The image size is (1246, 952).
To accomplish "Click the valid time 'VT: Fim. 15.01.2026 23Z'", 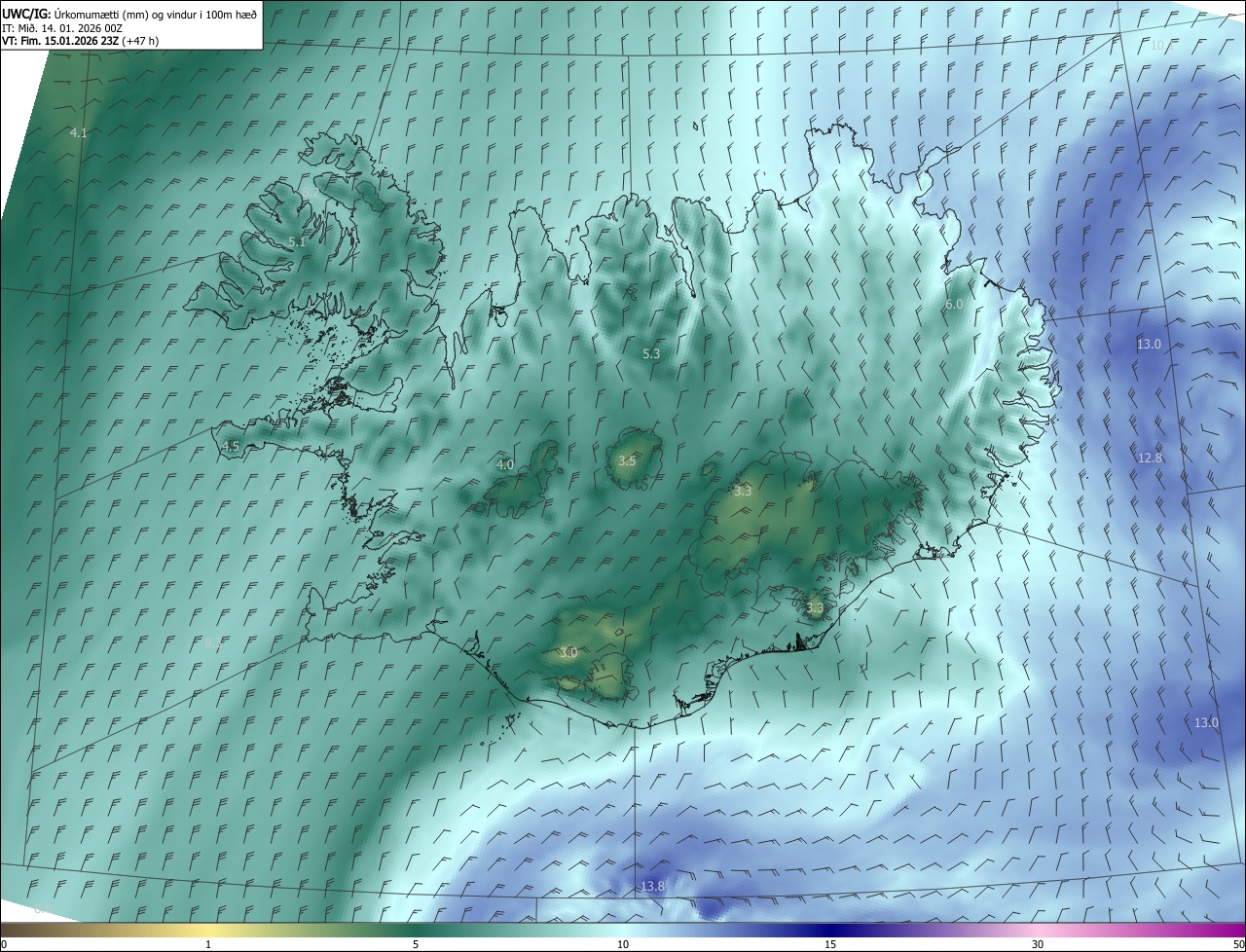I will [x=60, y=41].
